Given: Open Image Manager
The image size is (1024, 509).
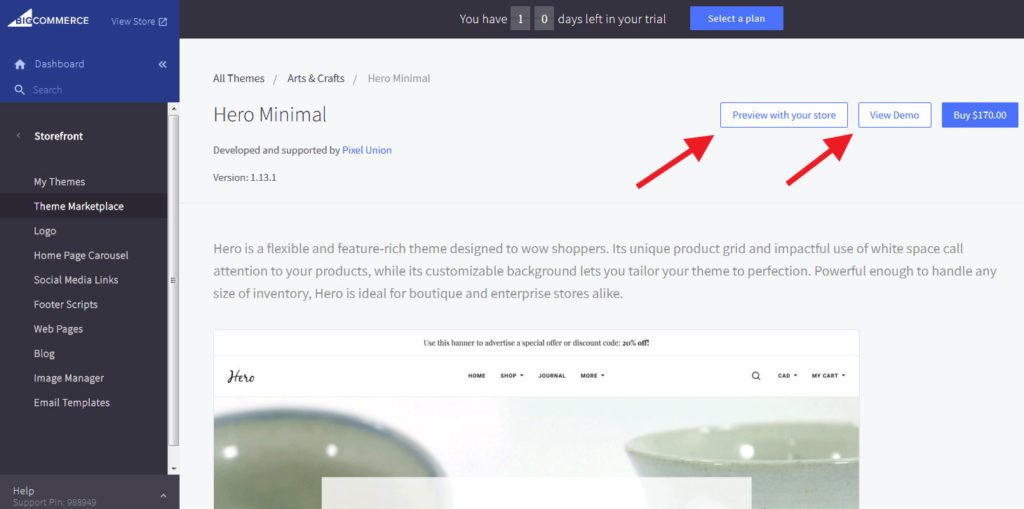Looking at the screenshot, I should point(69,378).
